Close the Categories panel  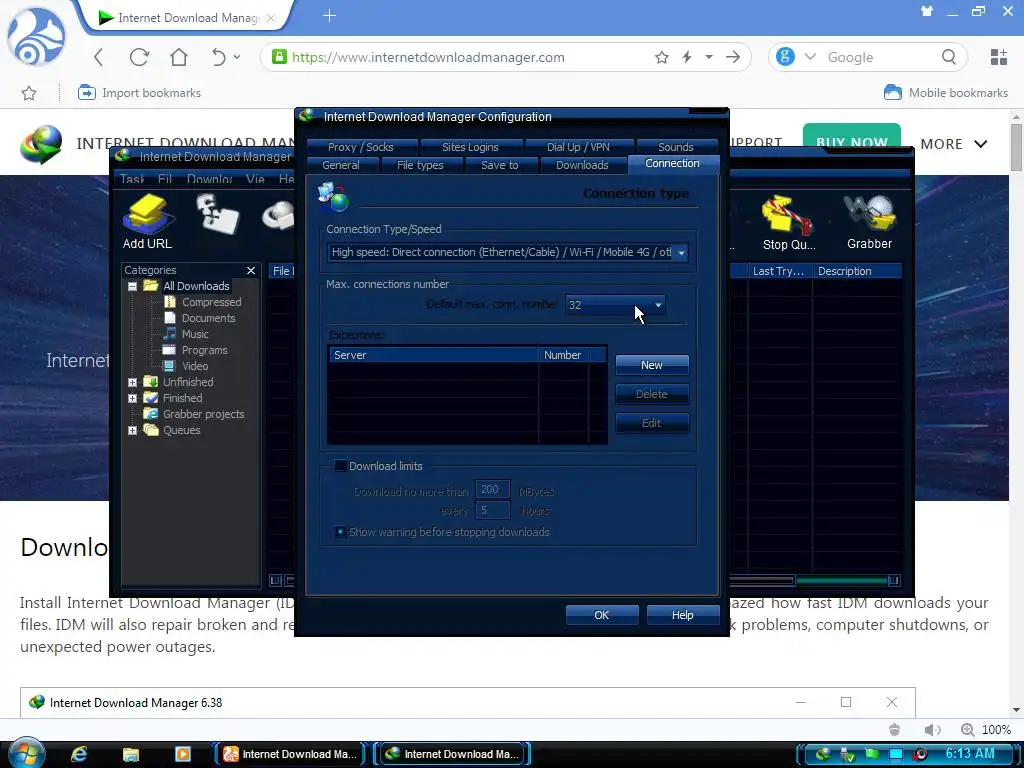pos(251,270)
